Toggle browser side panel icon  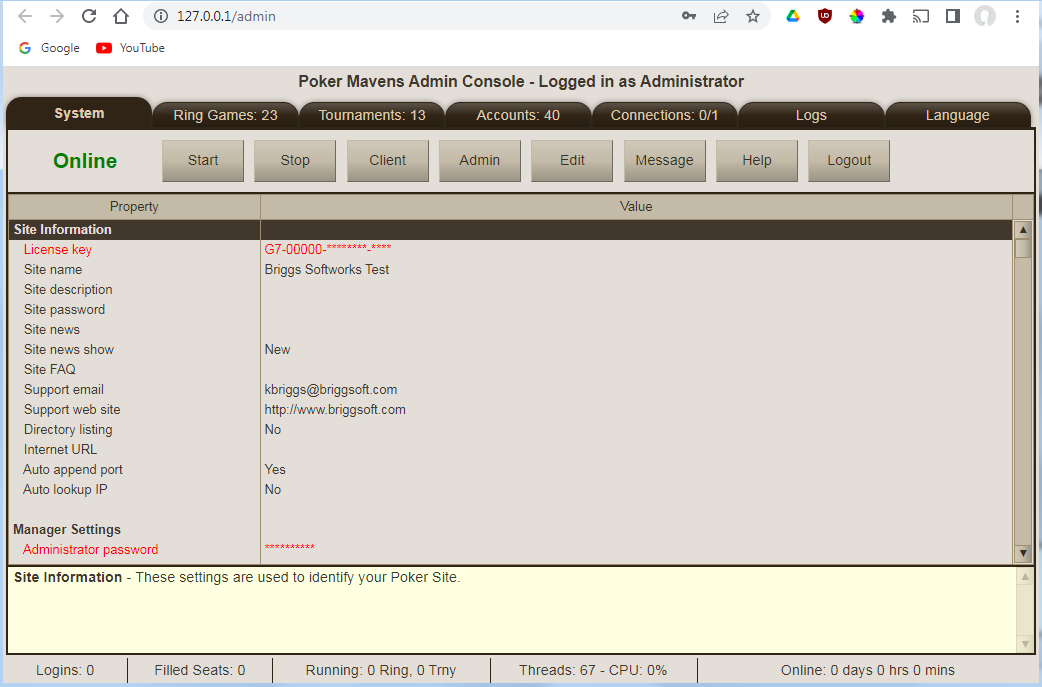[953, 16]
